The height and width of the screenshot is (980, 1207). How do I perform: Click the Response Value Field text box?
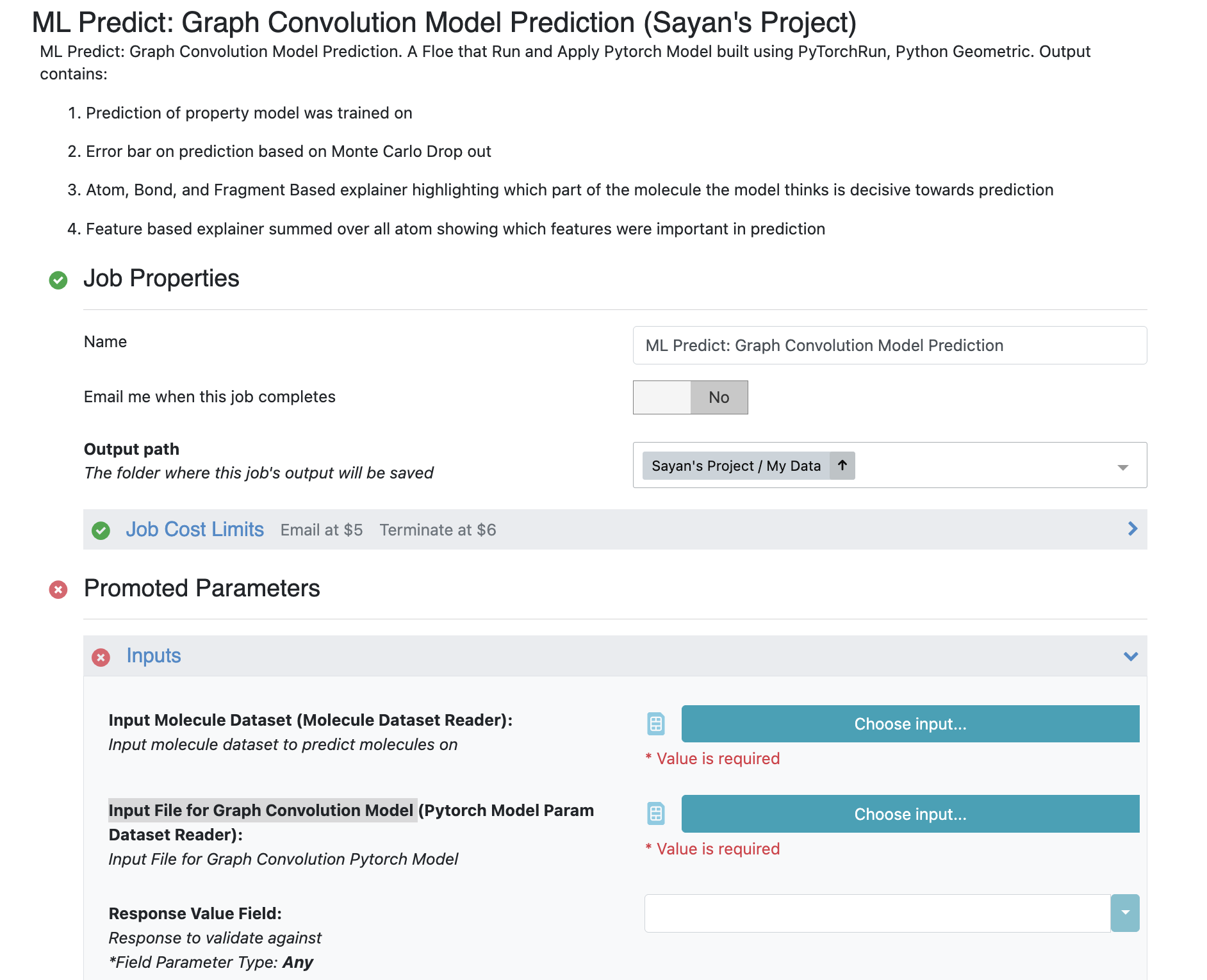876,913
